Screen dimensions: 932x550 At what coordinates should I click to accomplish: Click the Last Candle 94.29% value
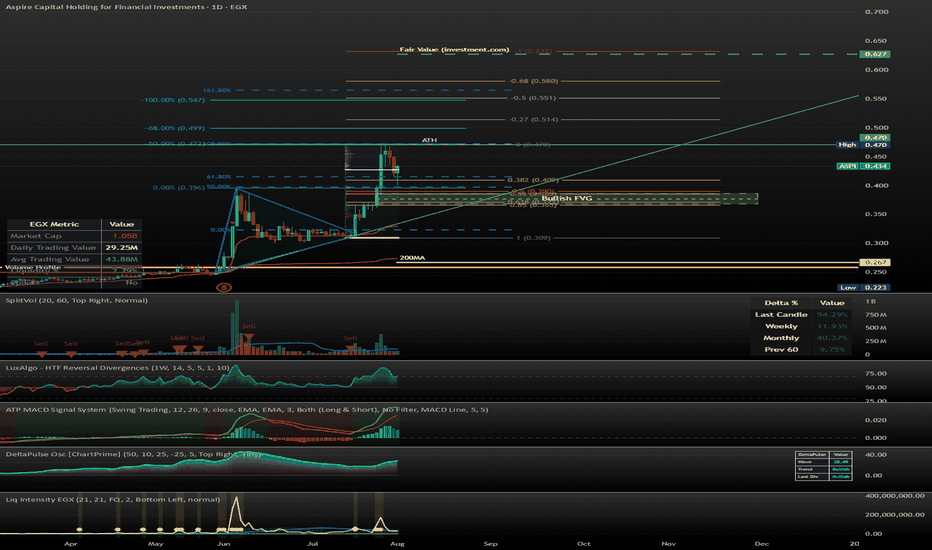832,315
